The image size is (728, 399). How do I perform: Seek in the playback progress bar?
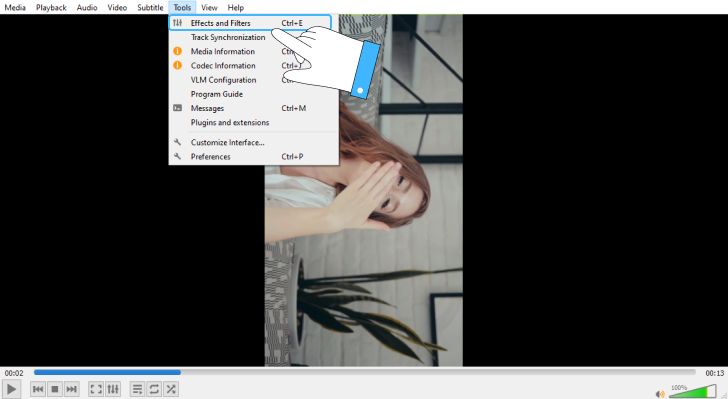point(364,373)
